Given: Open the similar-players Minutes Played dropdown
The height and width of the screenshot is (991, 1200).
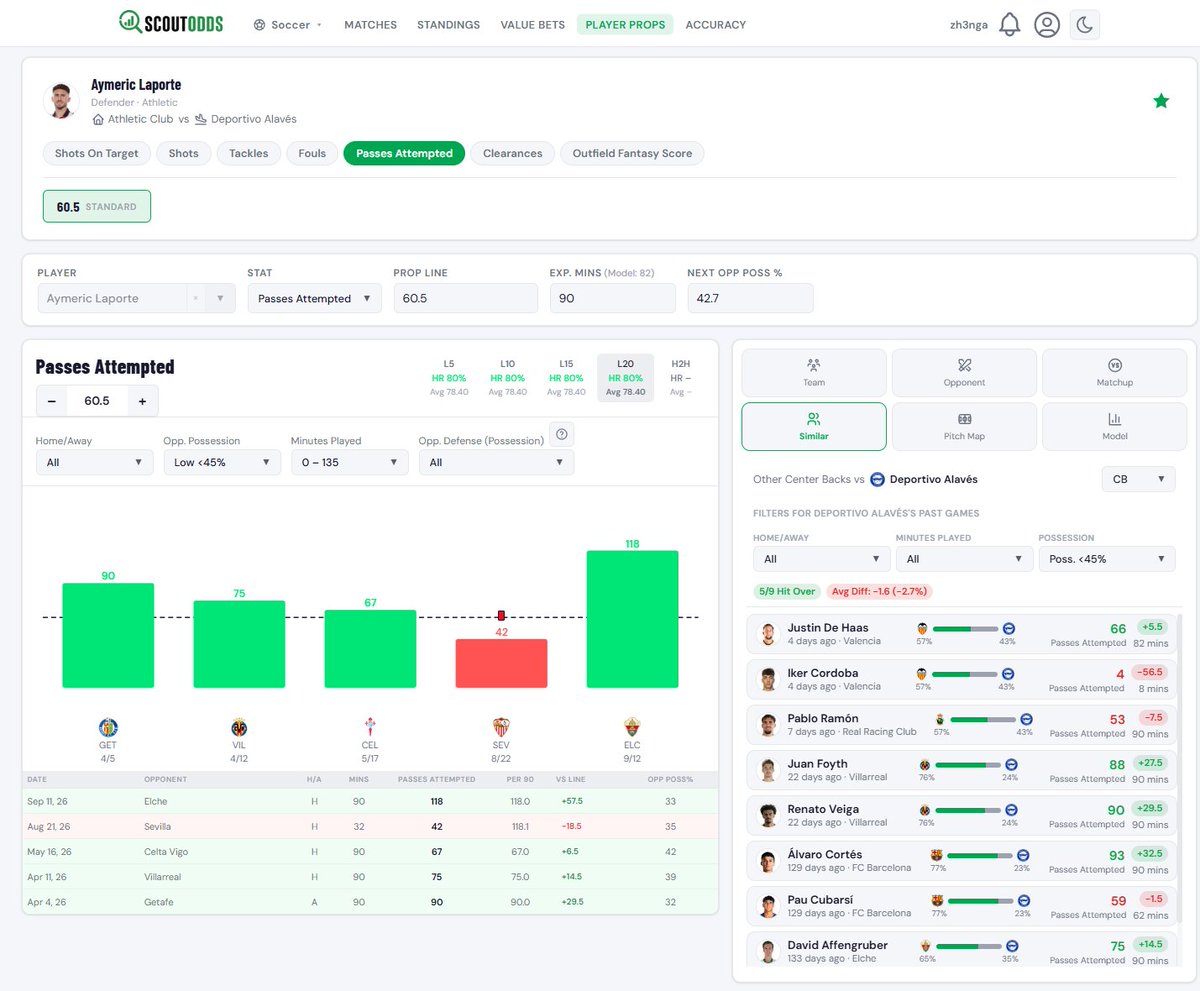Looking at the screenshot, I should [964, 559].
